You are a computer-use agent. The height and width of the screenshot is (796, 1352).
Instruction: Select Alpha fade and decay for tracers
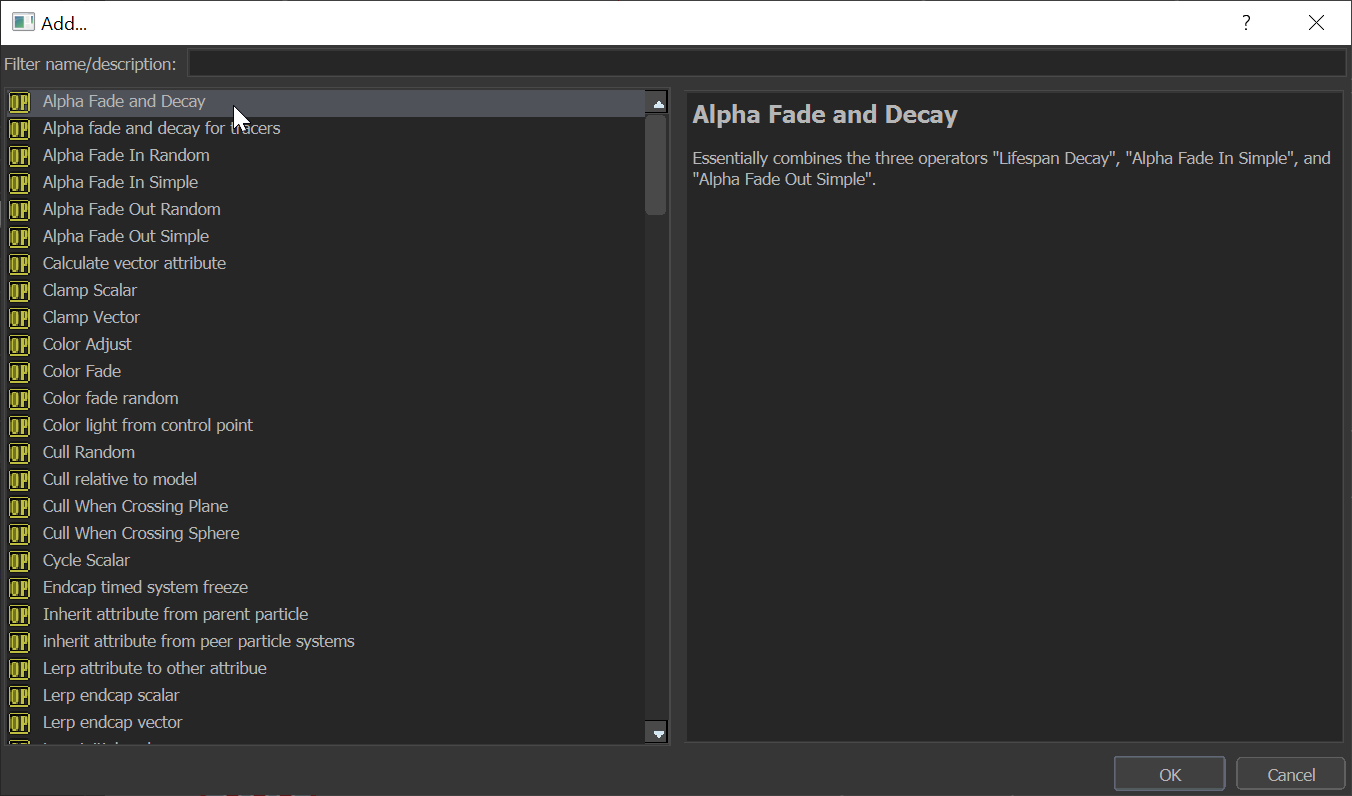point(326,129)
